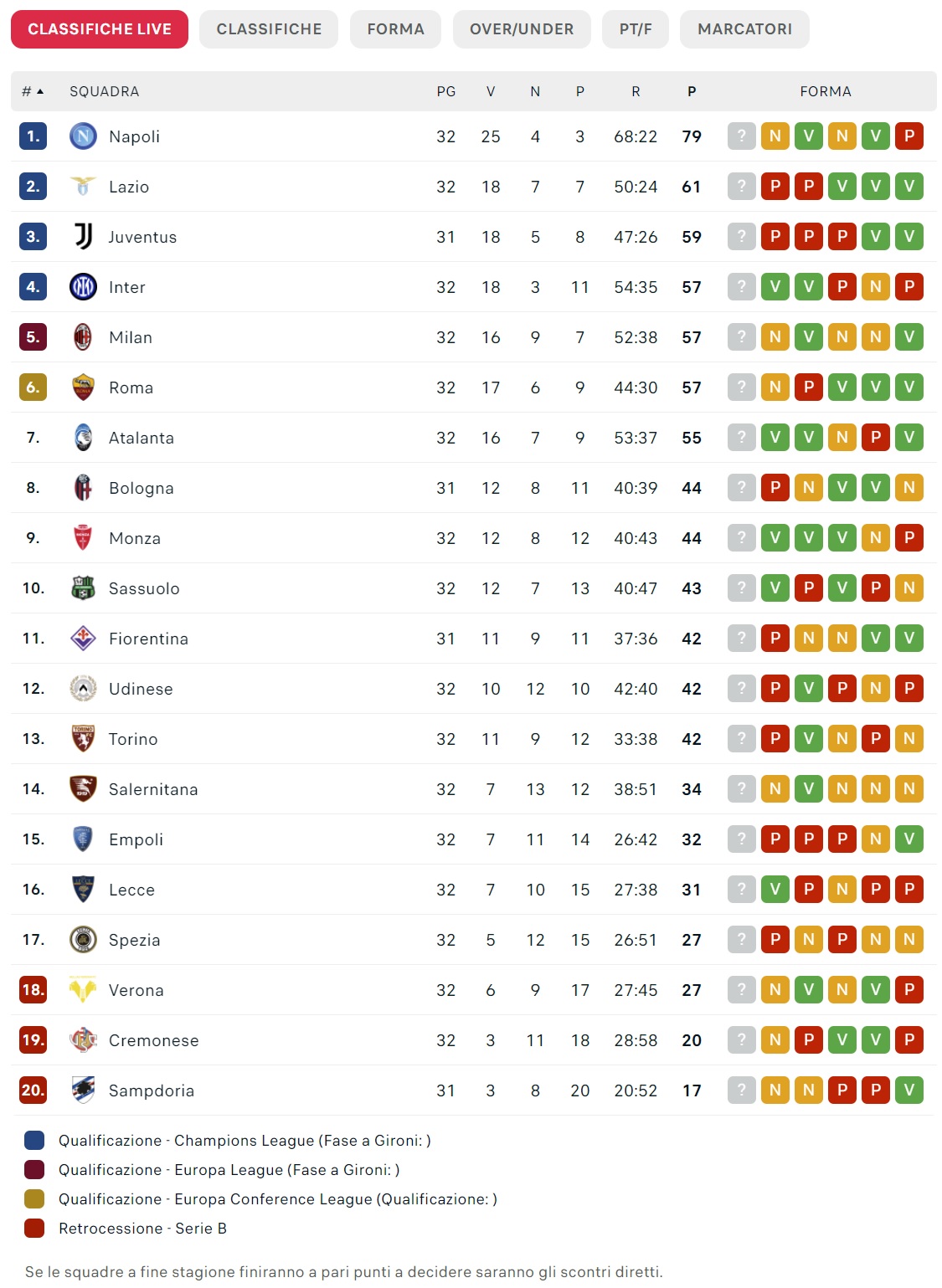The width and height of the screenshot is (942, 1288).
Task: Open the PT/F tab
Action: tap(636, 29)
